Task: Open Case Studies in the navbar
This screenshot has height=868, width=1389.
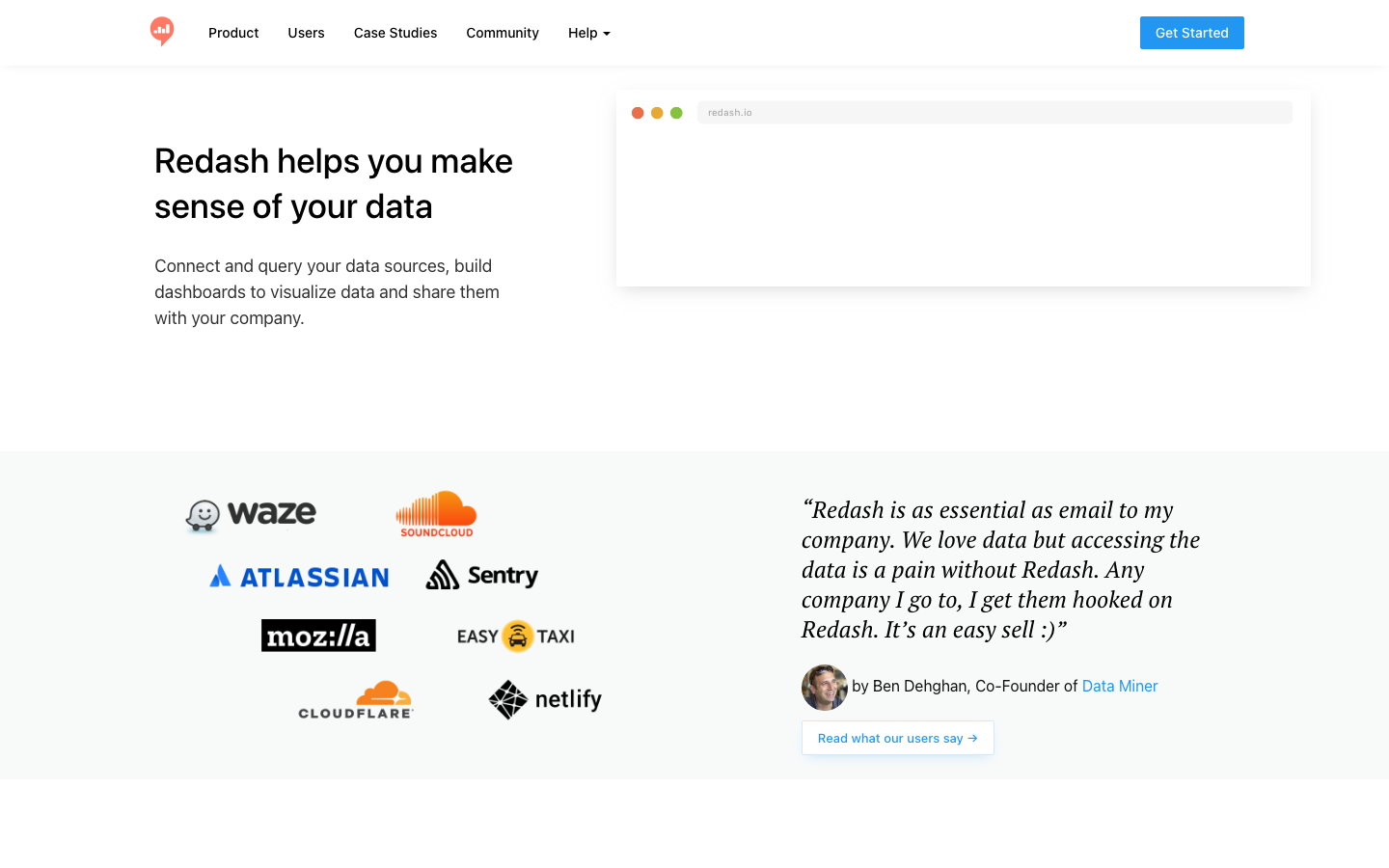Action: [x=395, y=33]
